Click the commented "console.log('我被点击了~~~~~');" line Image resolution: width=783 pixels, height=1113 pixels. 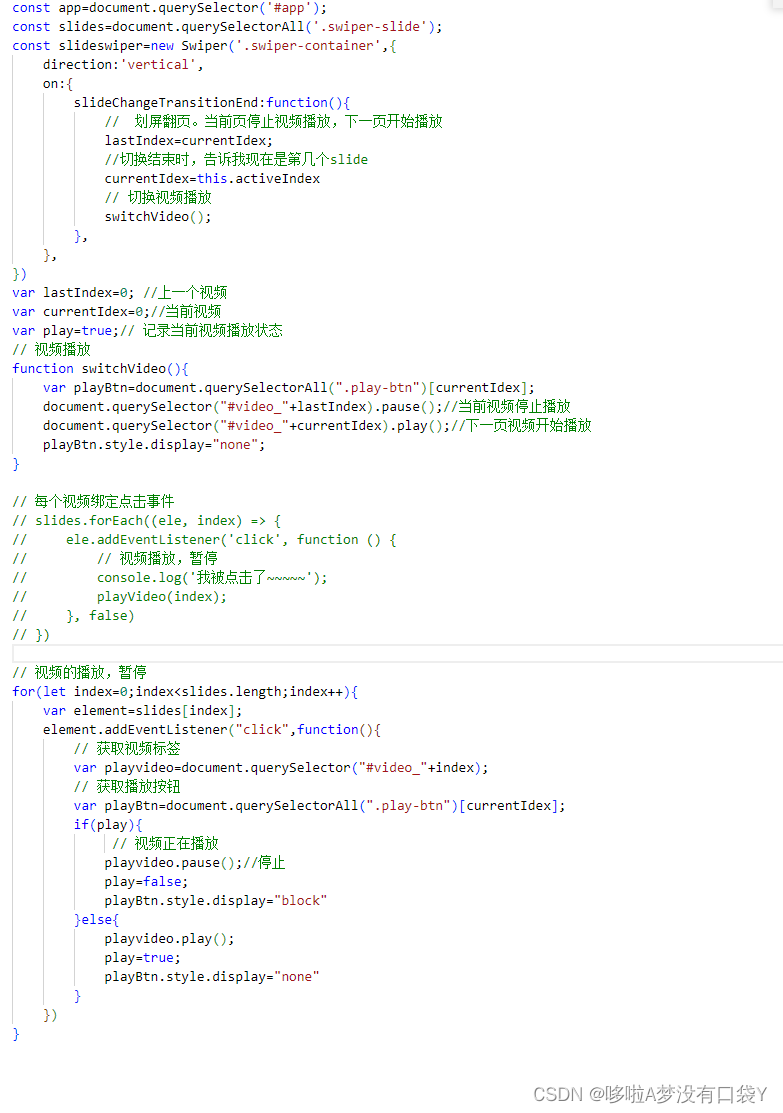click(170, 578)
